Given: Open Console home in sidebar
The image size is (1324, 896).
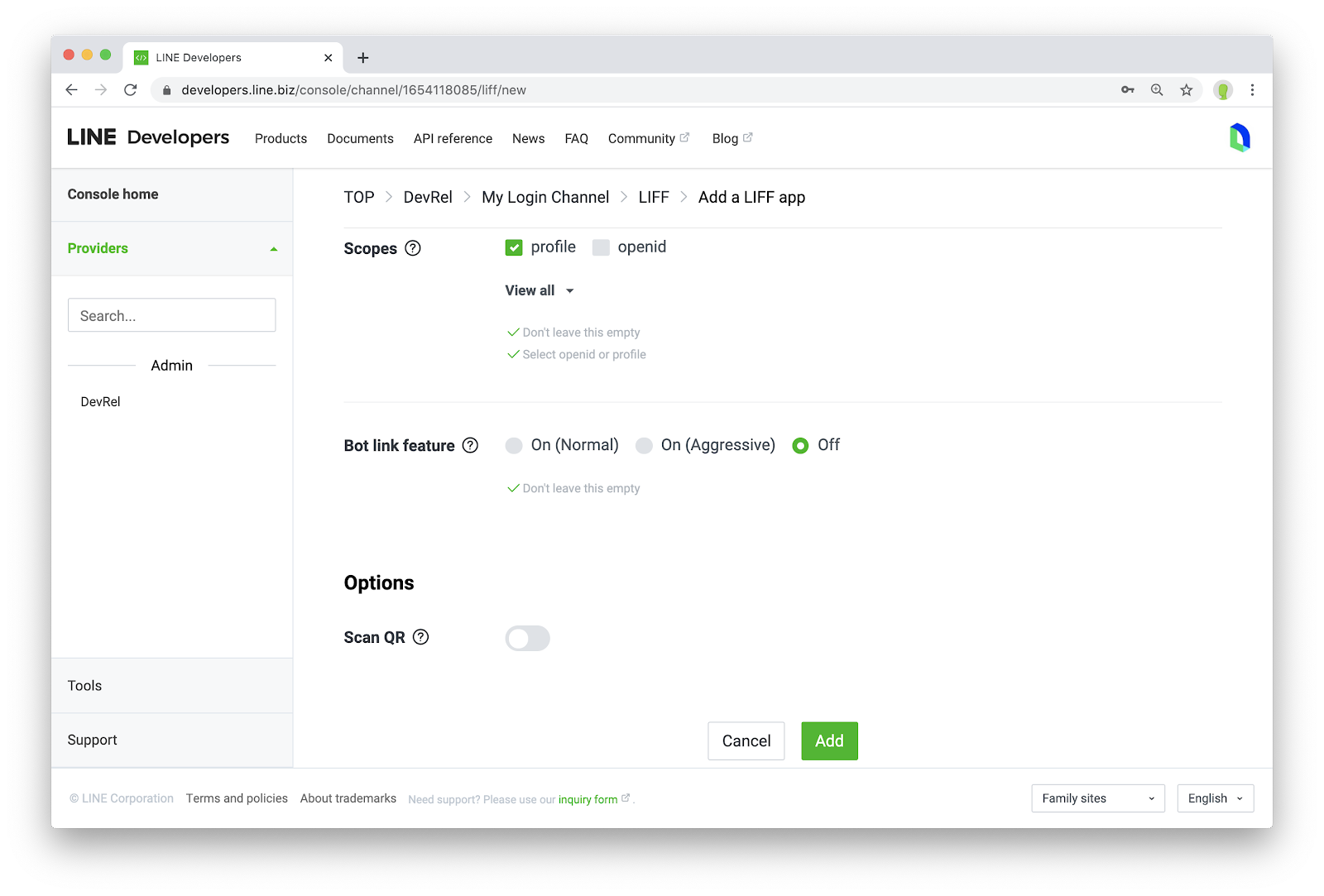Looking at the screenshot, I should click(x=172, y=194).
